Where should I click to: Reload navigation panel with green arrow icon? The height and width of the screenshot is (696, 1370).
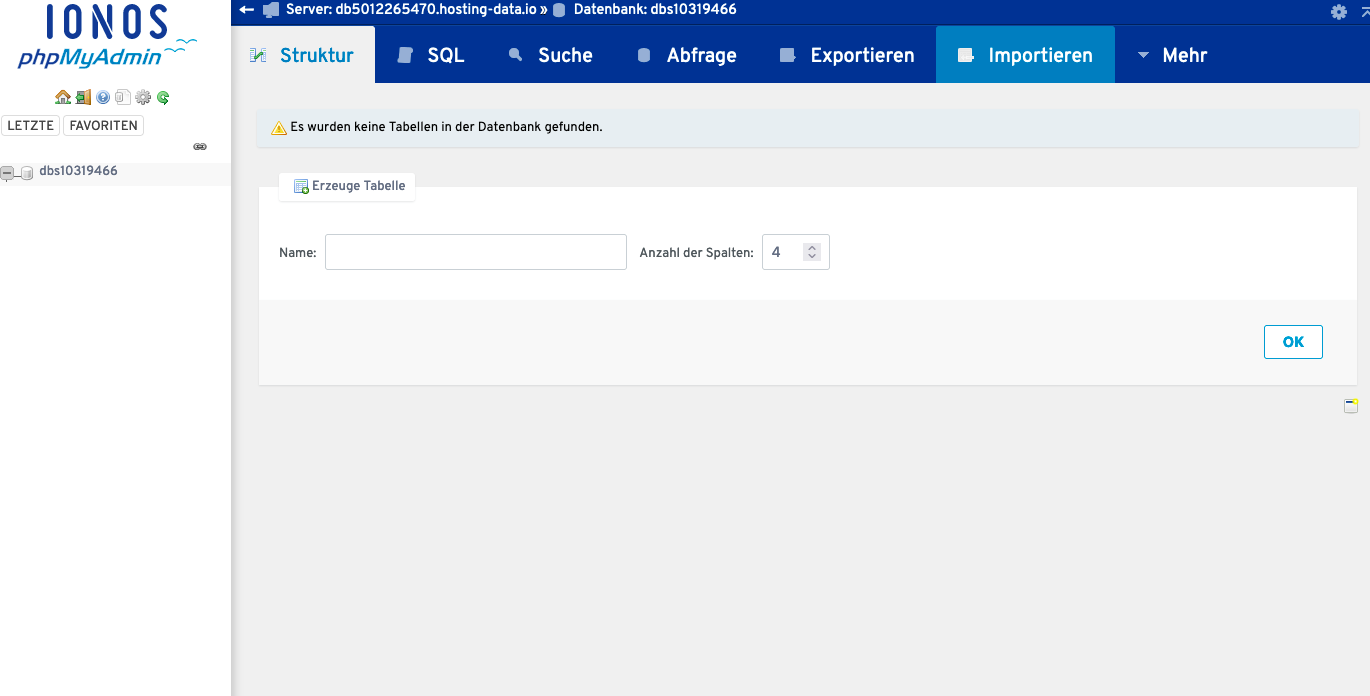tap(163, 97)
